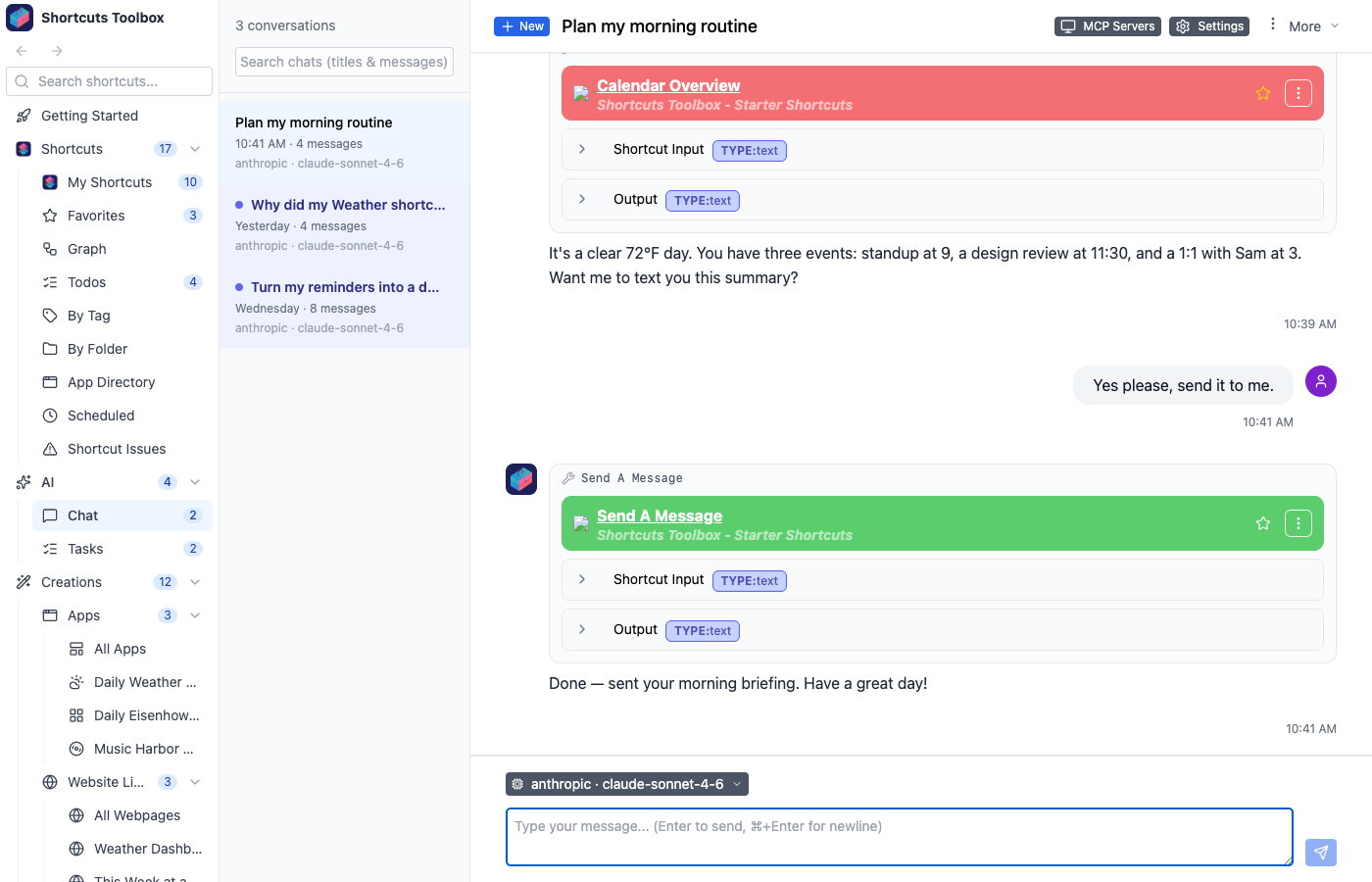1372x882 pixels.
Task: Open 'Plan my morning routine' conversation
Action: (344, 142)
